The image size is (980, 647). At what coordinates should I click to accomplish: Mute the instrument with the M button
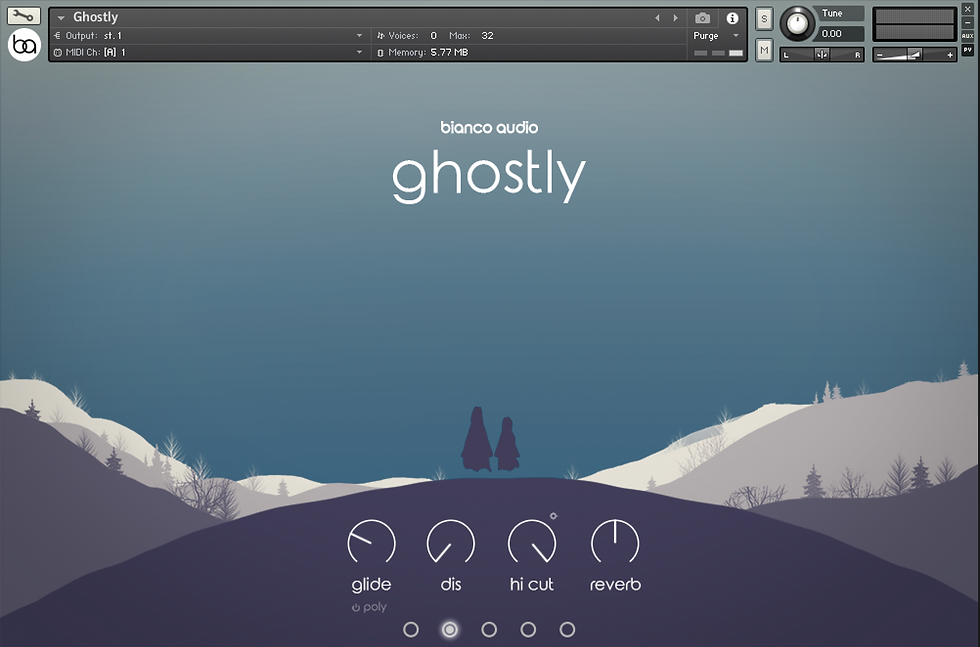[x=764, y=50]
